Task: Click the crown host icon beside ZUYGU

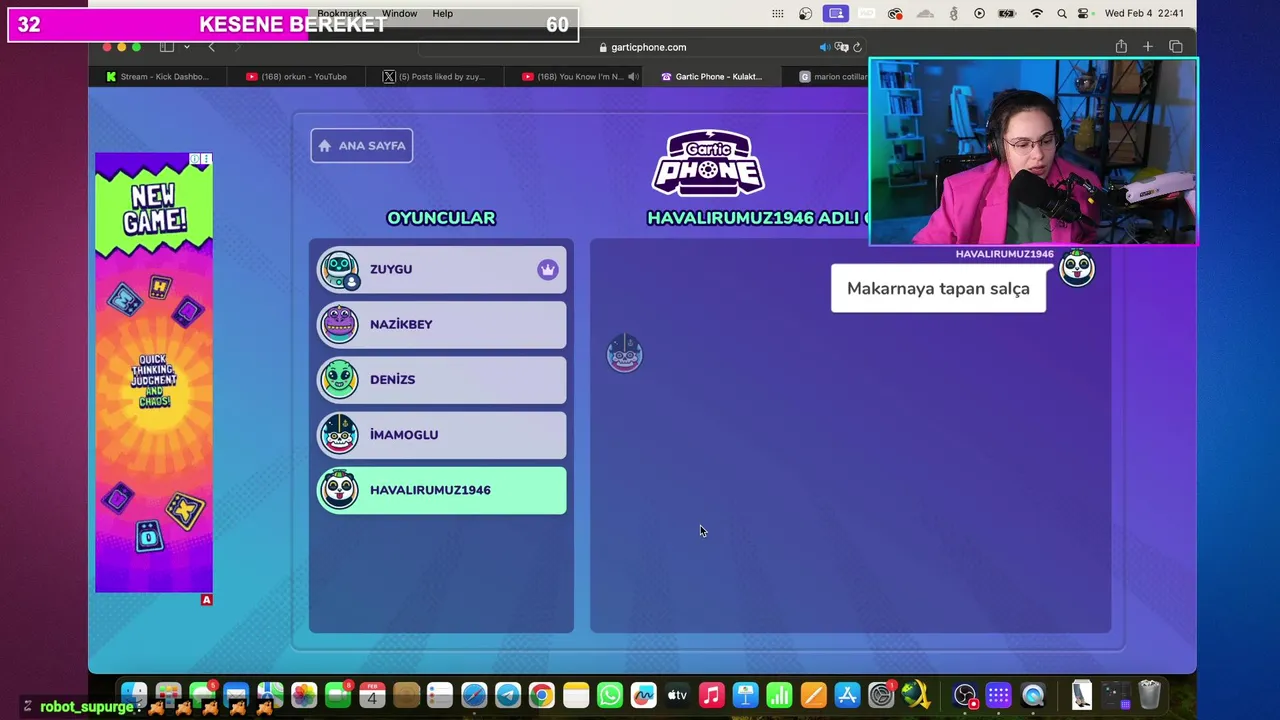Action: (x=547, y=269)
